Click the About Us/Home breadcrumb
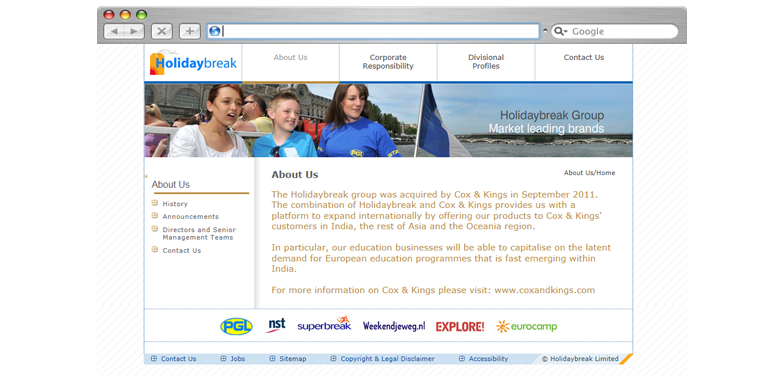780x380 pixels. point(589,173)
